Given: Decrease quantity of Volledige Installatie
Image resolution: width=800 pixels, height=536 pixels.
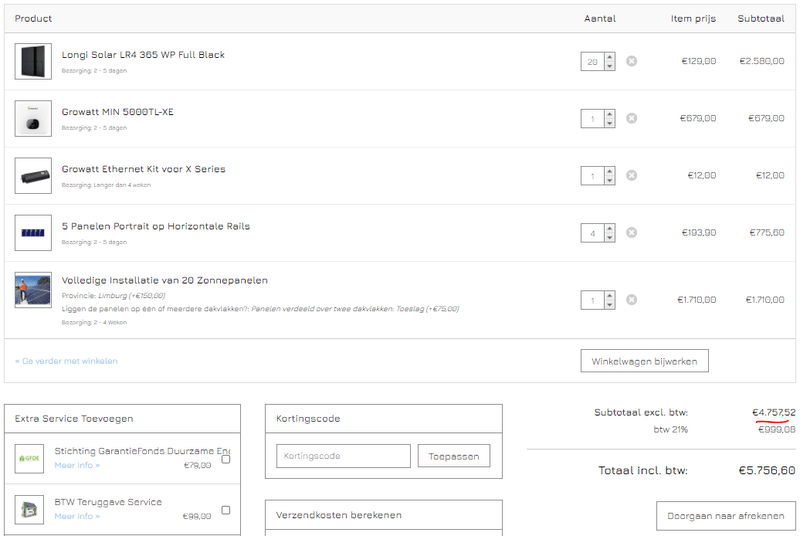Looking at the screenshot, I should (609, 304).
